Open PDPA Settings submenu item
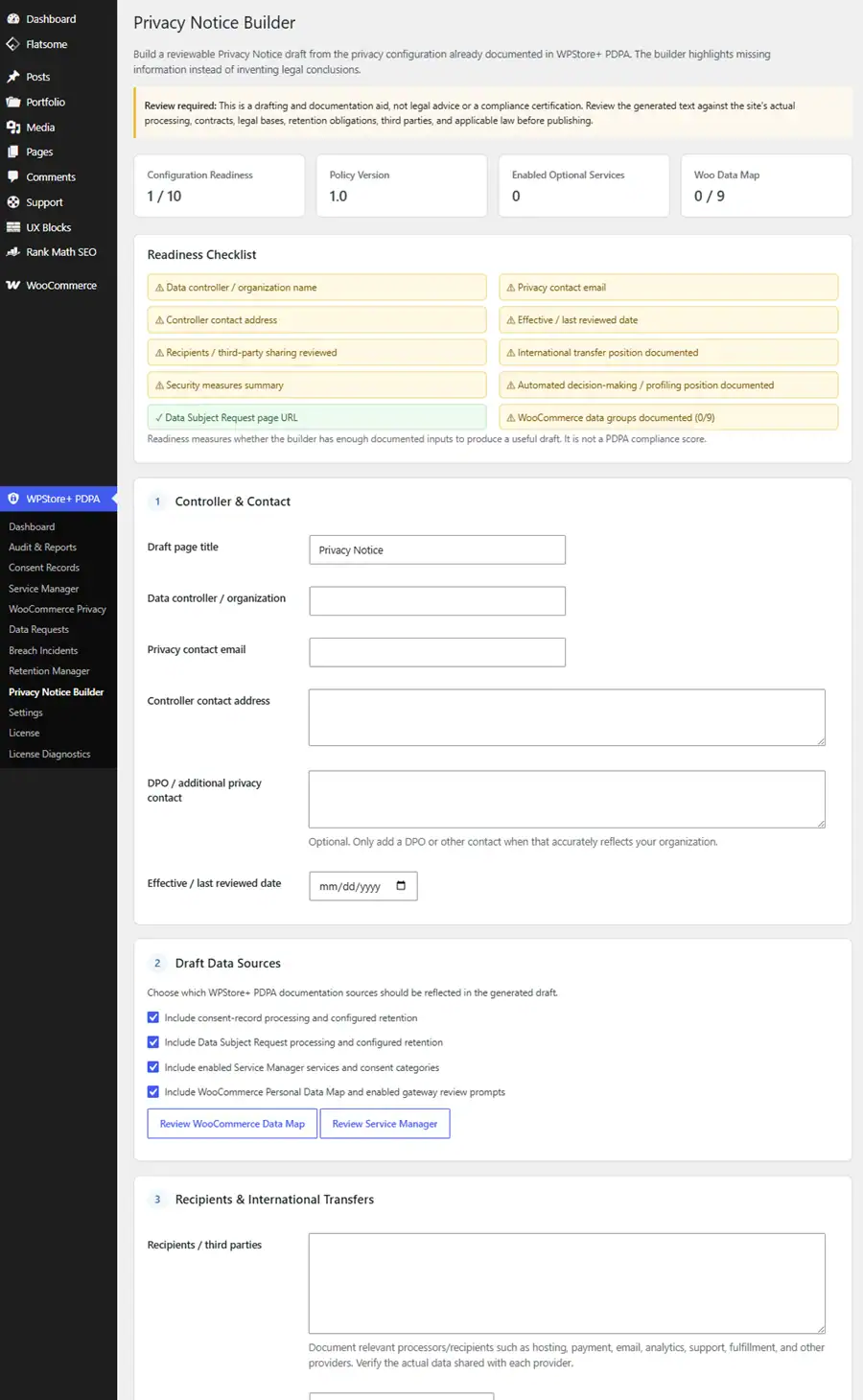Image resolution: width=863 pixels, height=1400 pixels. (26, 712)
